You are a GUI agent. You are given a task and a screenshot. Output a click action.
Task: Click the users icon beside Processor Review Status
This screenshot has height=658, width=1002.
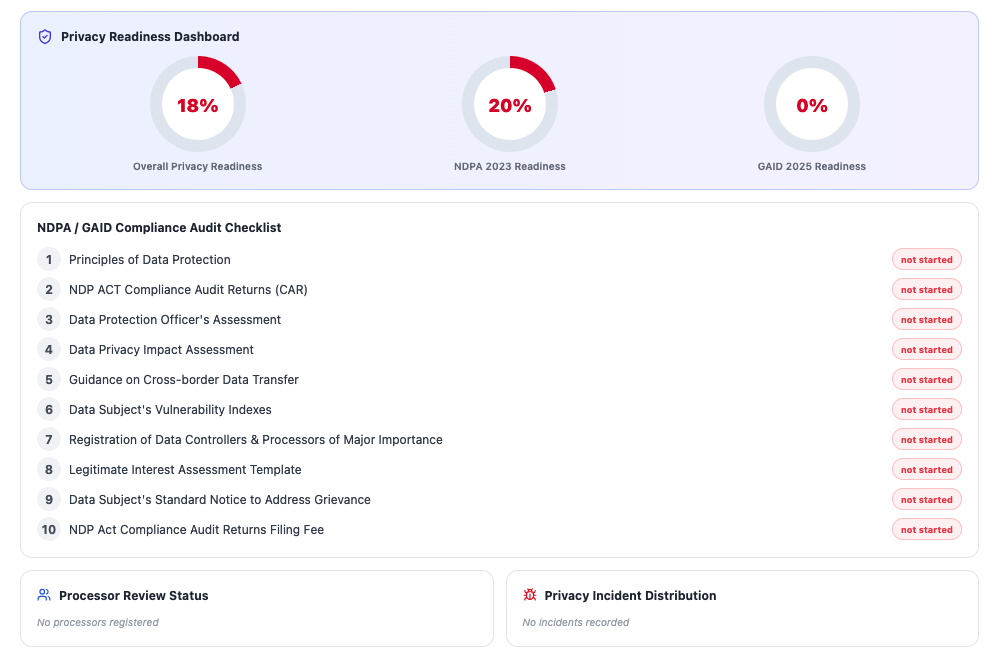coord(44,595)
